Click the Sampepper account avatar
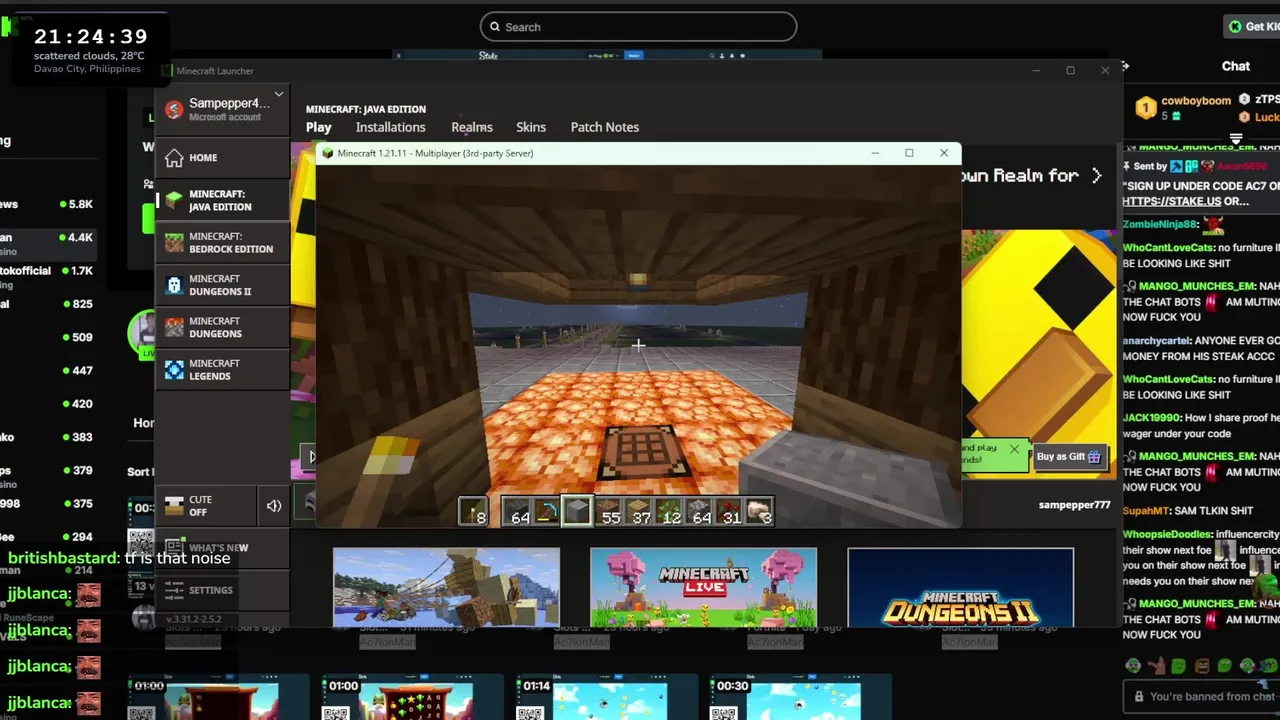The height and width of the screenshot is (720, 1280). (x=174, y=109)
